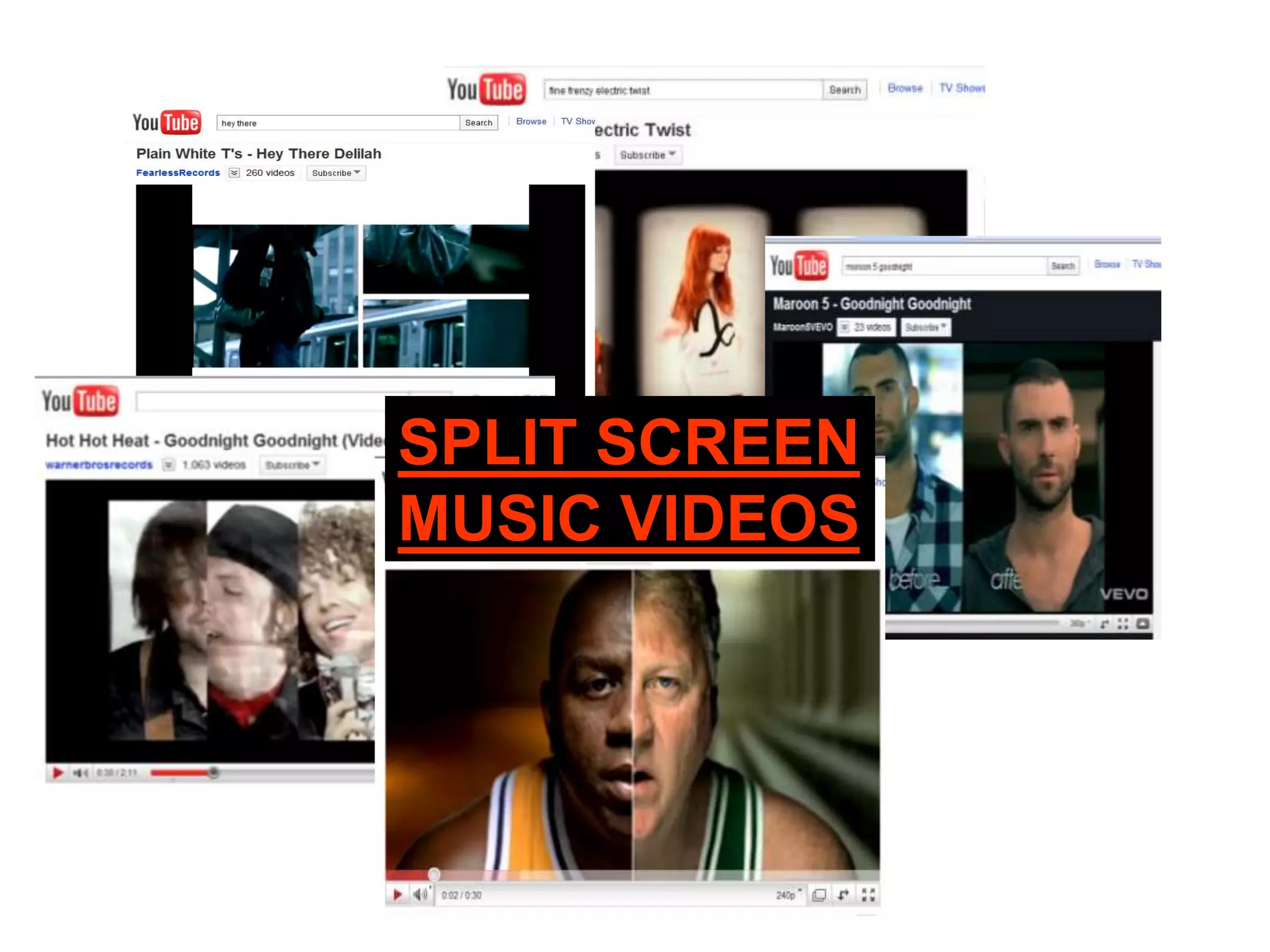
Task: Click the 'maroon 5 goodnight' search field
Action: click(944, 266)
